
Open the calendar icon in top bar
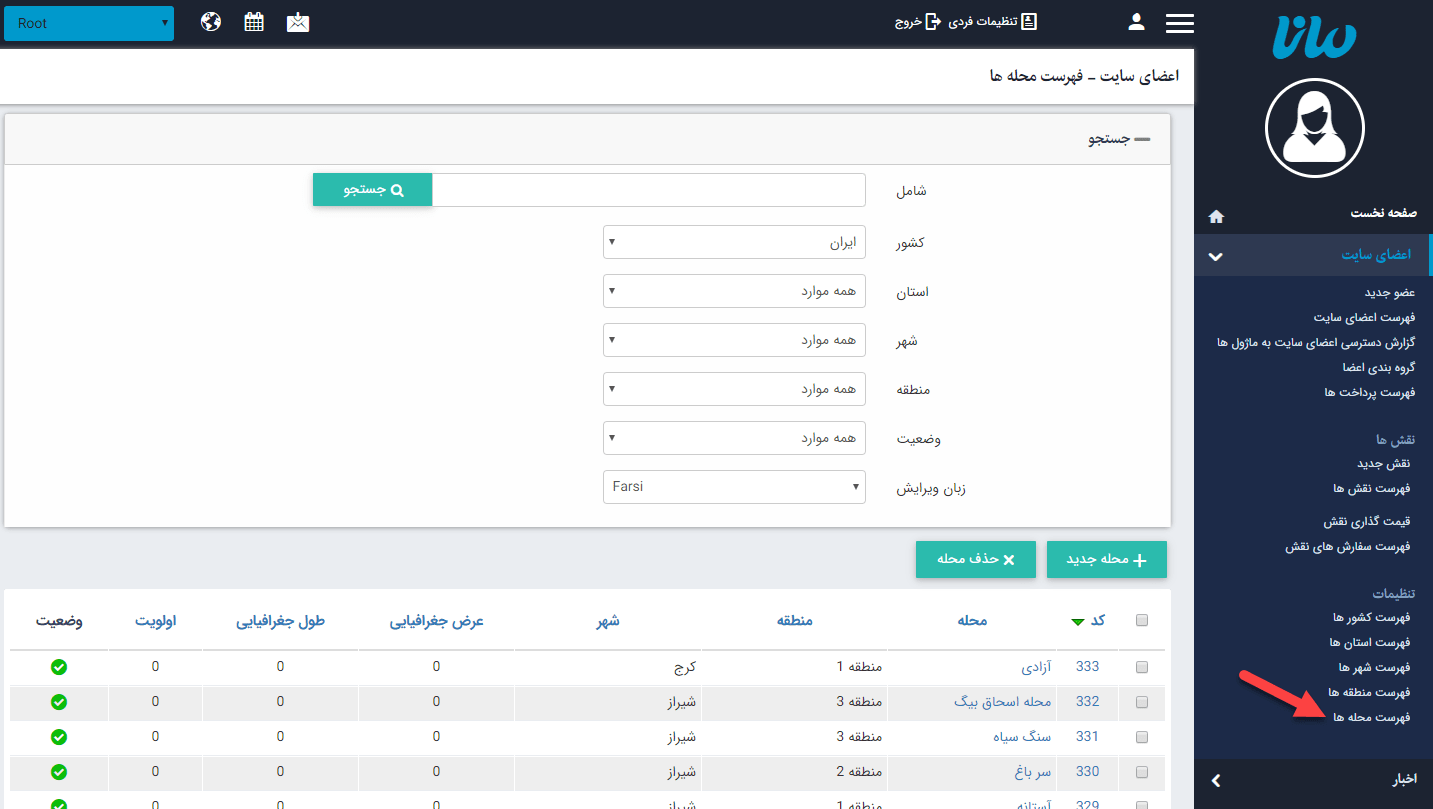(x=254, y=22)
